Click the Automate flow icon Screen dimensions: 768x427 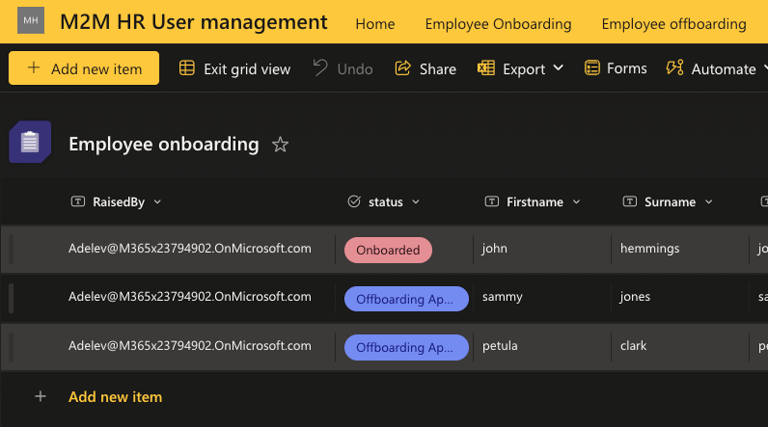[675, 68]
